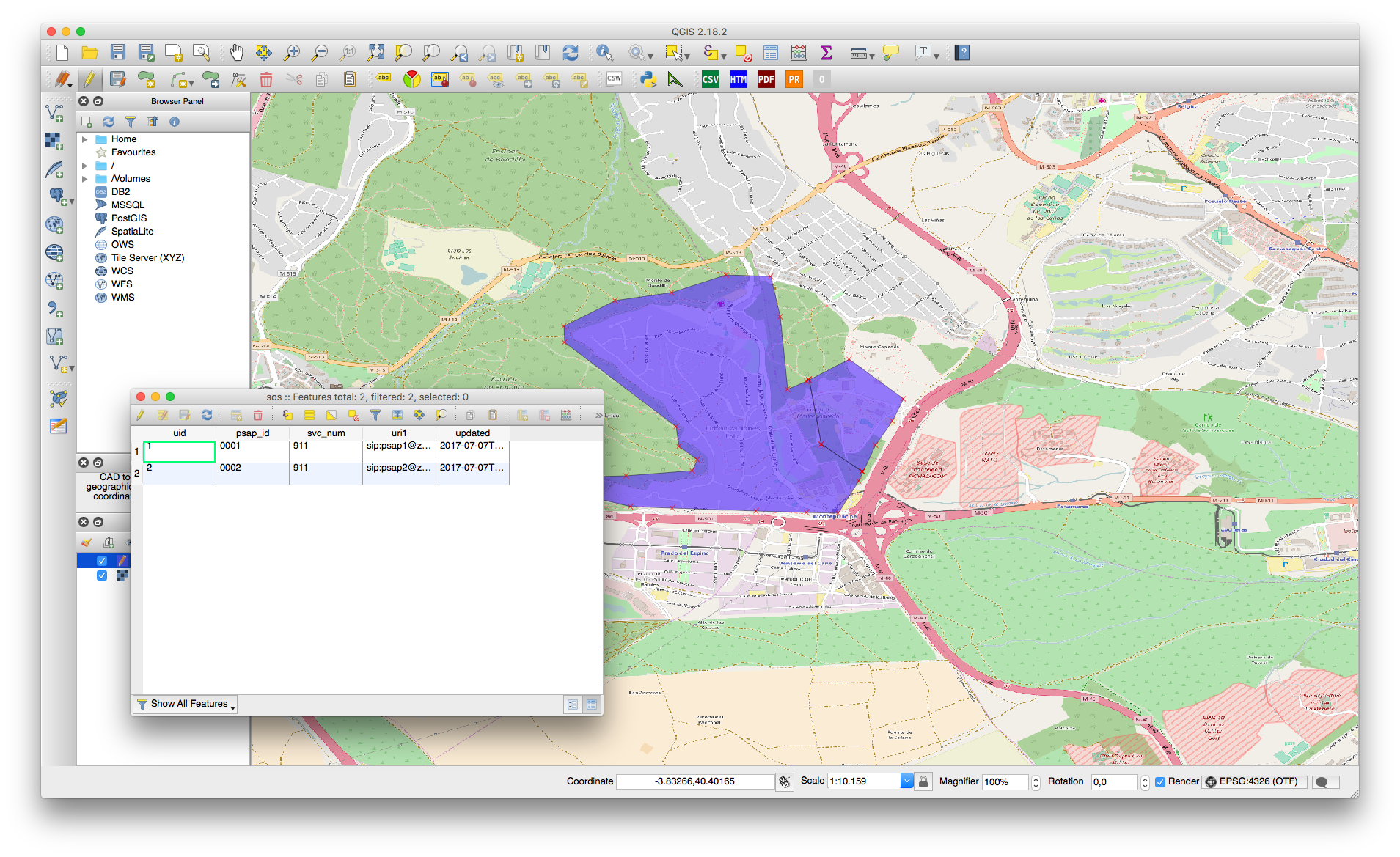Open the Field Calculator abacus icon
This screenshot has height=857, width=1400.
tap(799, 53)
